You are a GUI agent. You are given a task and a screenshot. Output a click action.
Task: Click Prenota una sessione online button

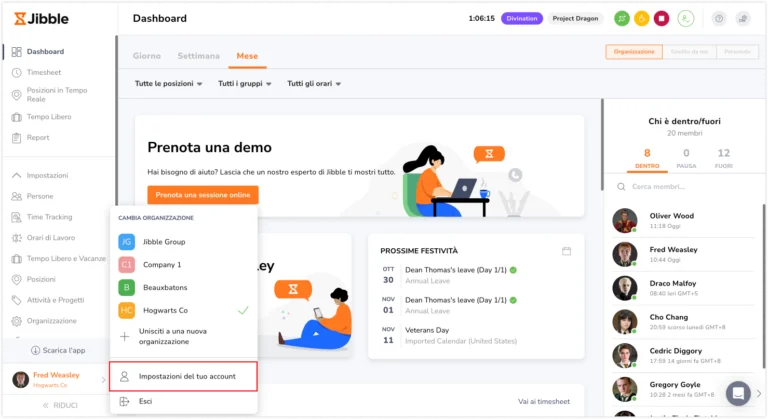coord(203,195)
